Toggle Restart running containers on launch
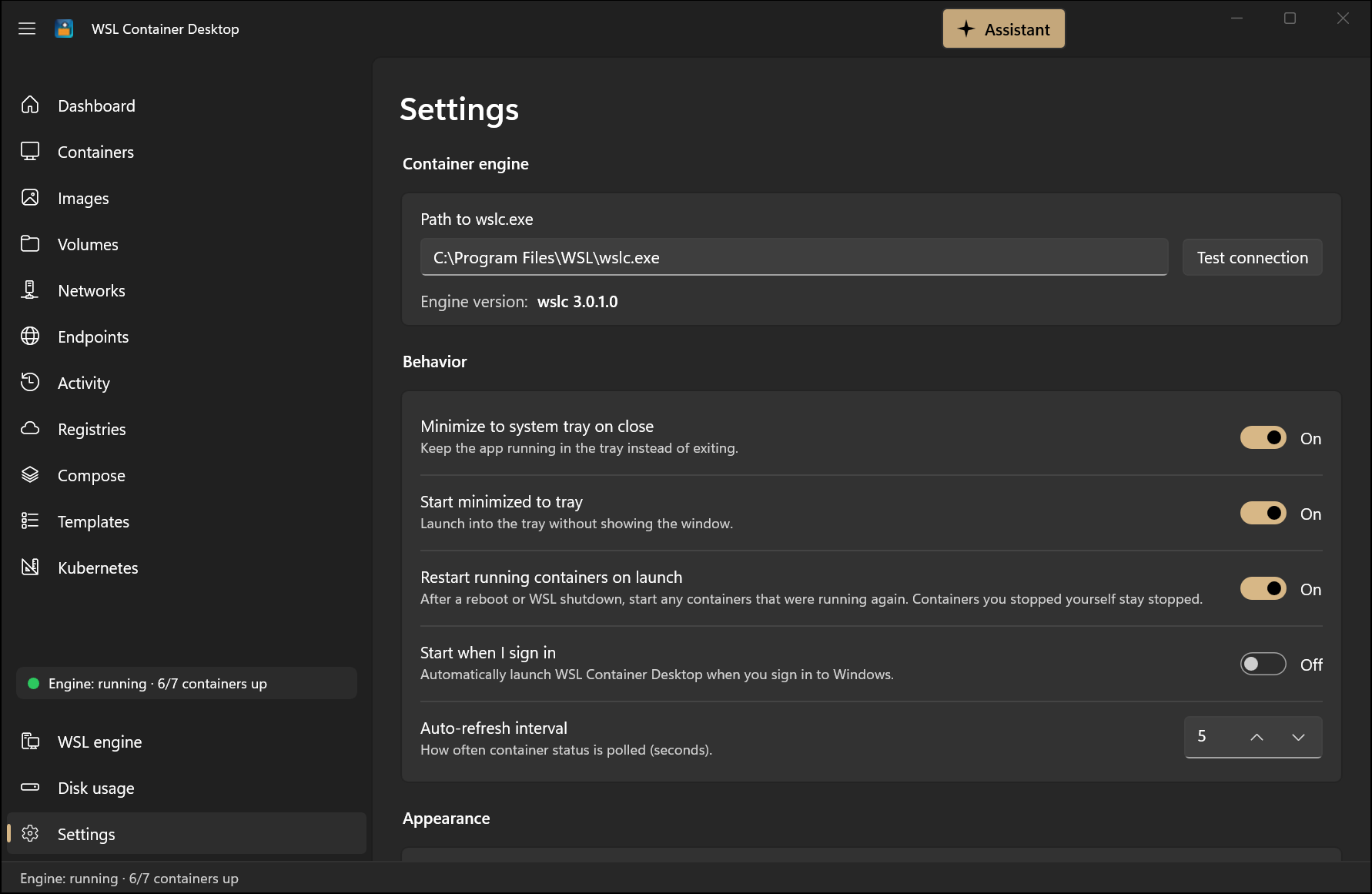 point(1263,588)
